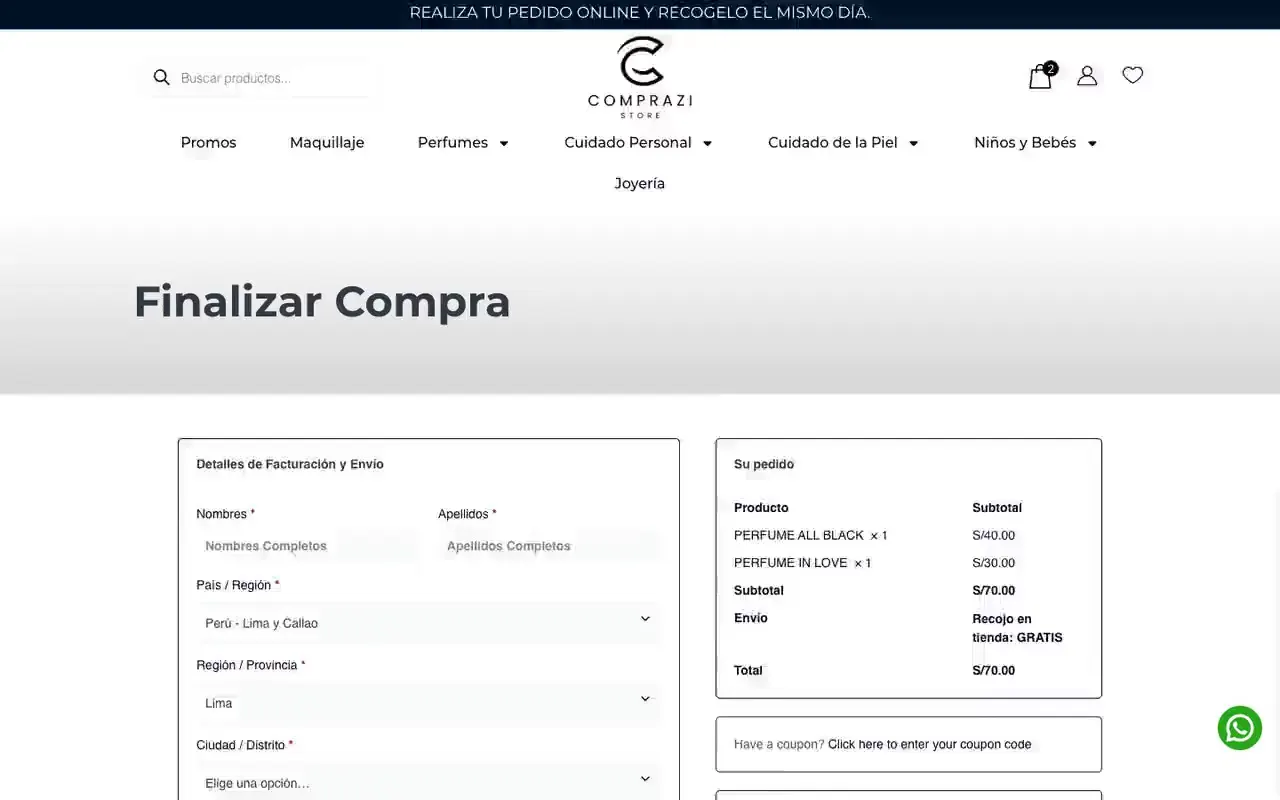This screenshot has height=800, width=1280.
Task: Go to the Promos menu item
Action: [208, 142]
